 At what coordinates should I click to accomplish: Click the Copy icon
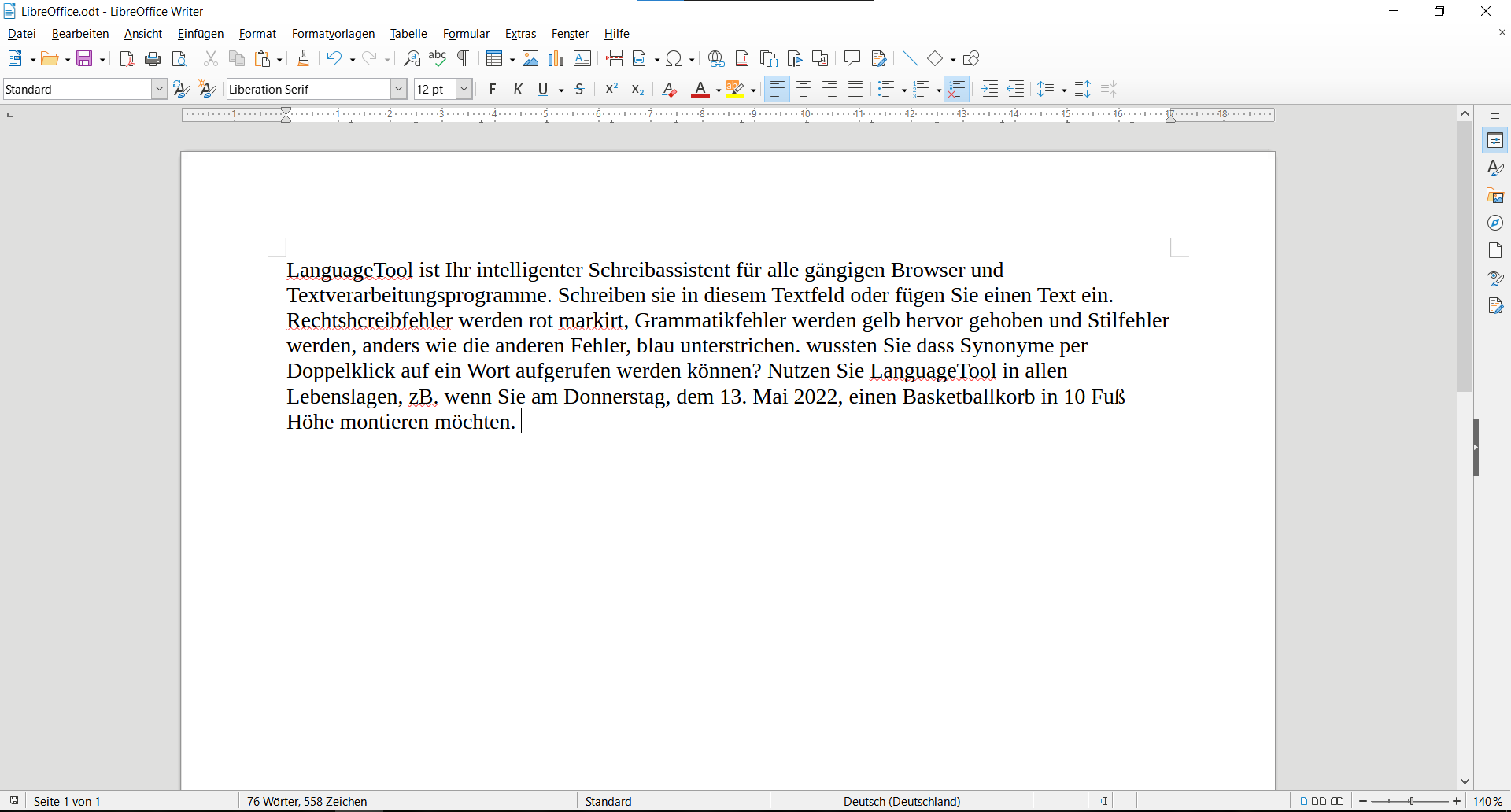coord(237,59)
